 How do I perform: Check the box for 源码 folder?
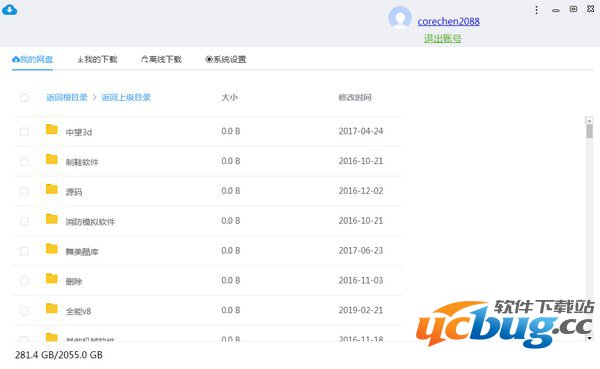click(x=24, y=191)
